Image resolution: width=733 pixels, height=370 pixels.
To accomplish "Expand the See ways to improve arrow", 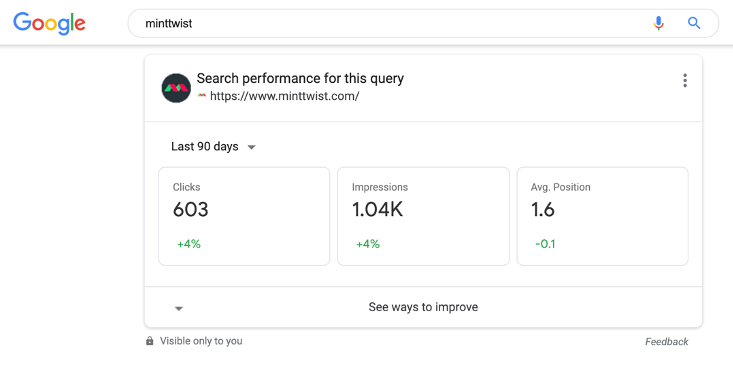I will coord(179,308).
